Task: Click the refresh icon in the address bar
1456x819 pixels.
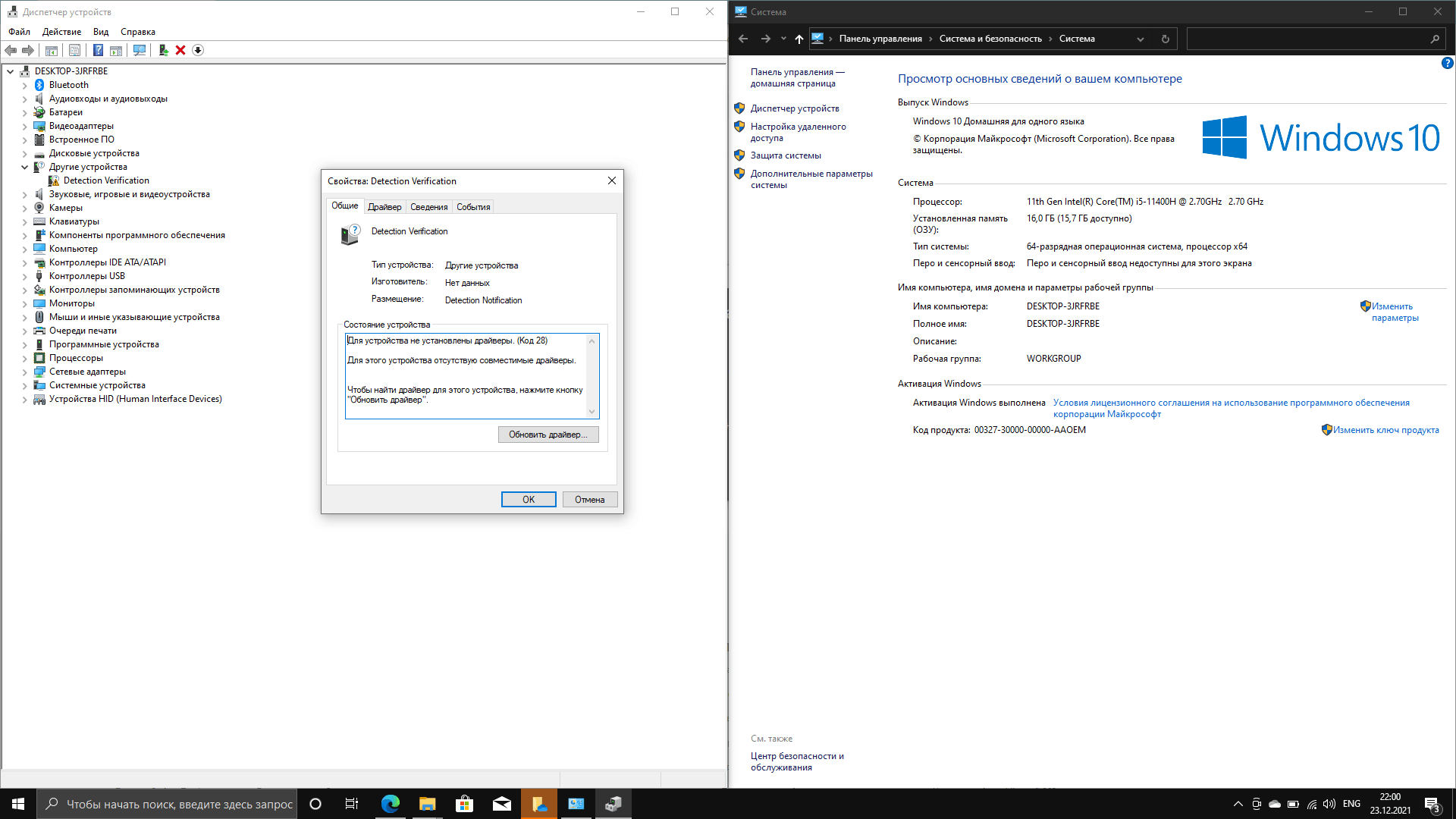Action: pos(1166,39)
